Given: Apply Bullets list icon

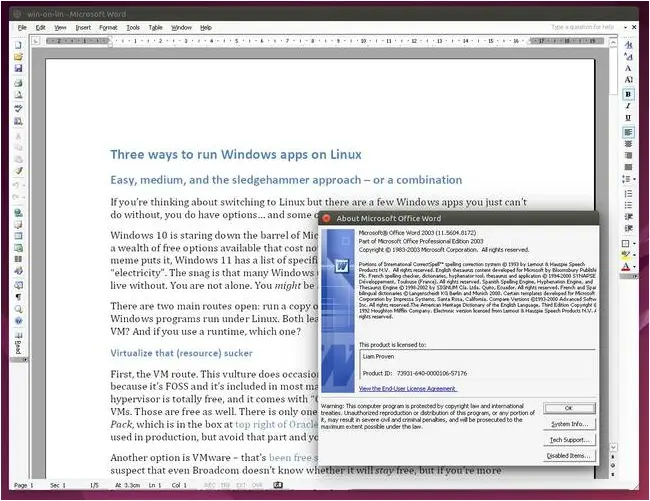Looking at the screenshot, I should tap(628, 205).
